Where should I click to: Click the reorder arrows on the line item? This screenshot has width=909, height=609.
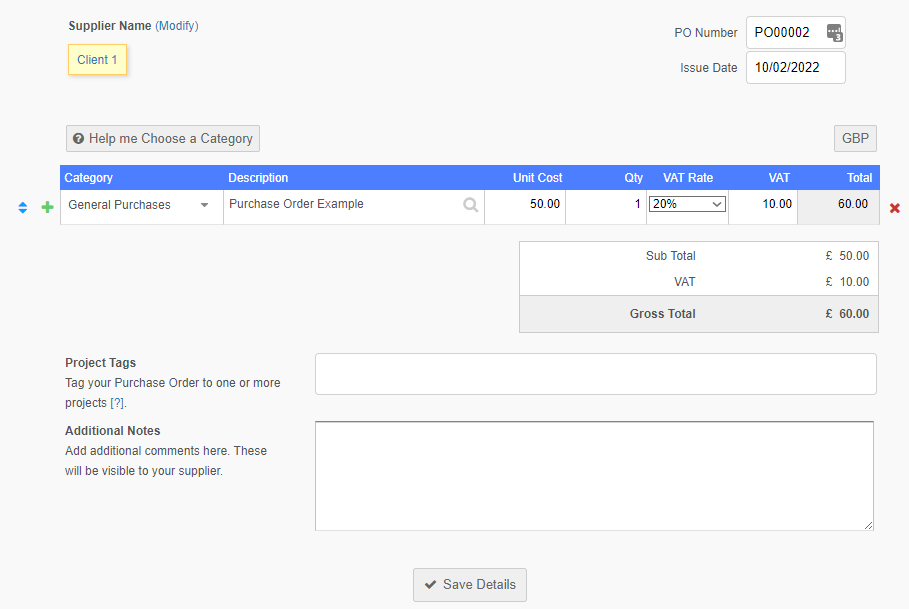[23, 208]
